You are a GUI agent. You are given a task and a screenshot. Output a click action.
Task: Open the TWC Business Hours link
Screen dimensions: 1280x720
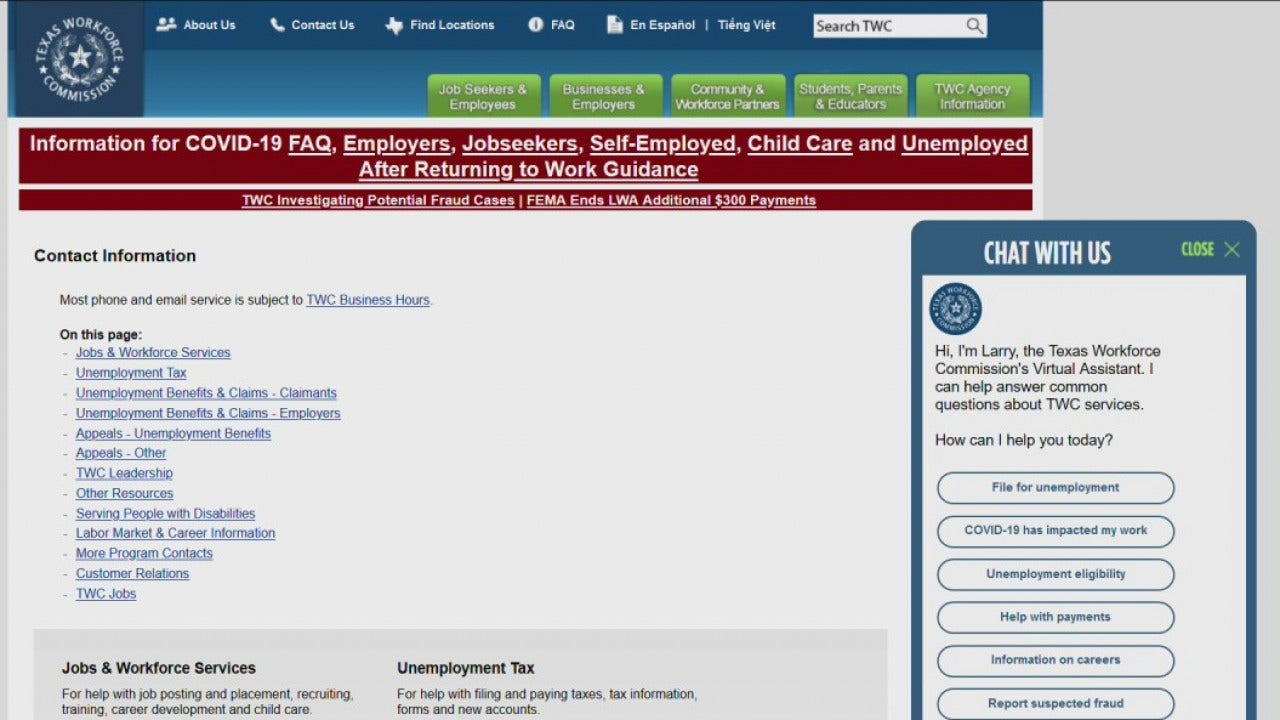(x=367, y=300)
